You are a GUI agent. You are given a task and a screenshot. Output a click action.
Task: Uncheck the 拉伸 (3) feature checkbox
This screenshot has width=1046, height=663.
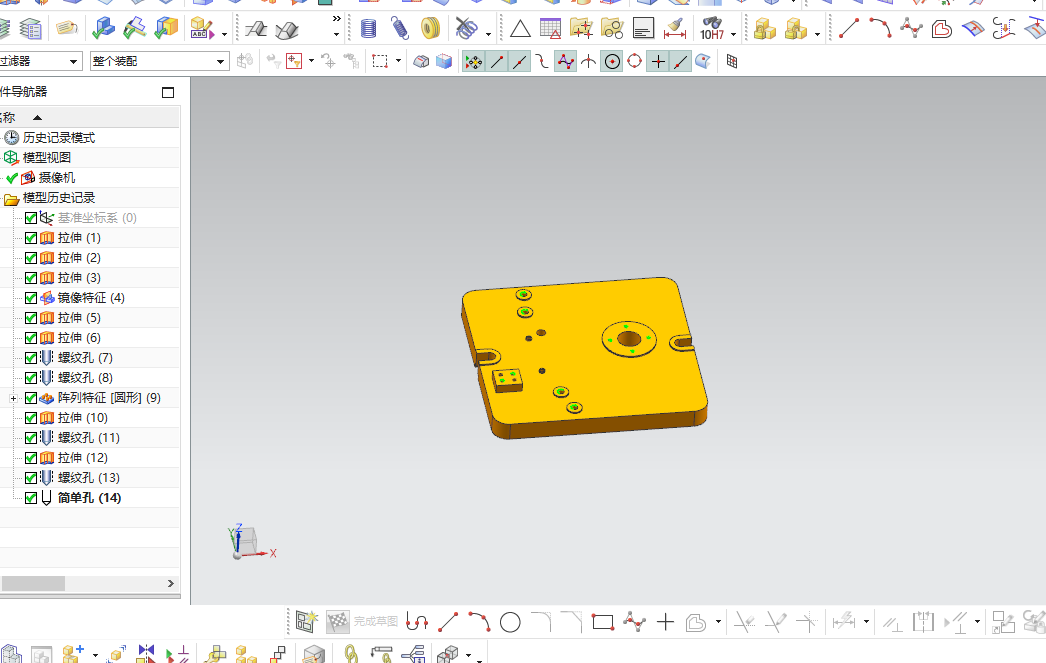pyautogui.click(x=31, y=278)
